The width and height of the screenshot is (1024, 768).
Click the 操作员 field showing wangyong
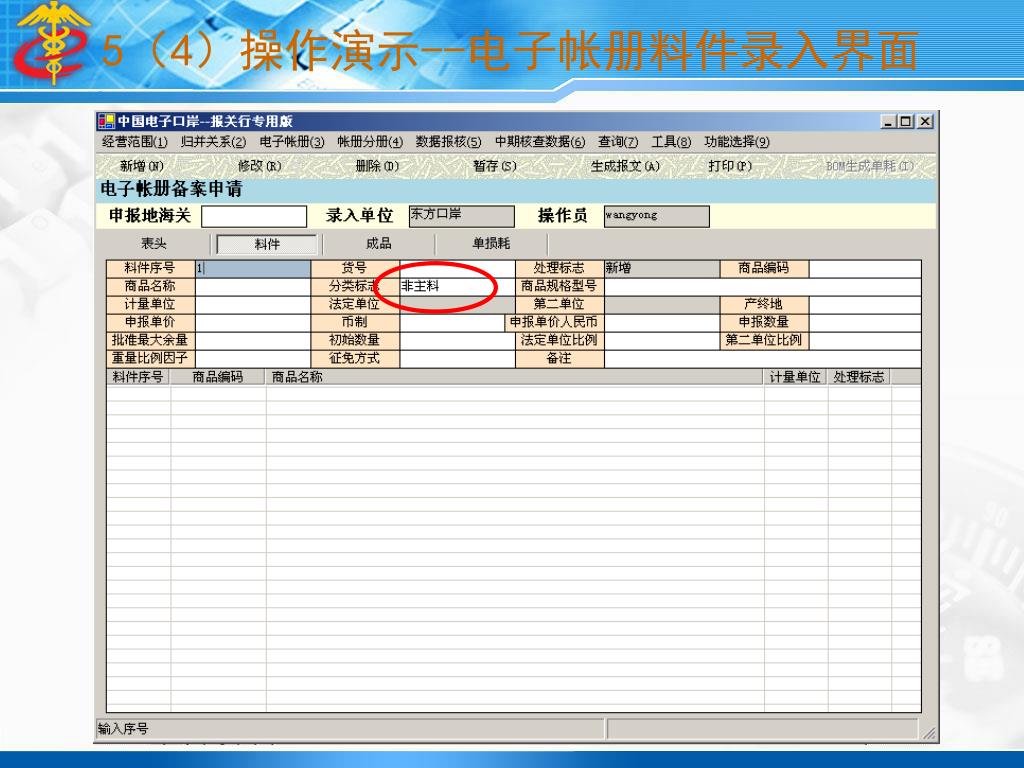pyautogui.click(x=656, y=216)
